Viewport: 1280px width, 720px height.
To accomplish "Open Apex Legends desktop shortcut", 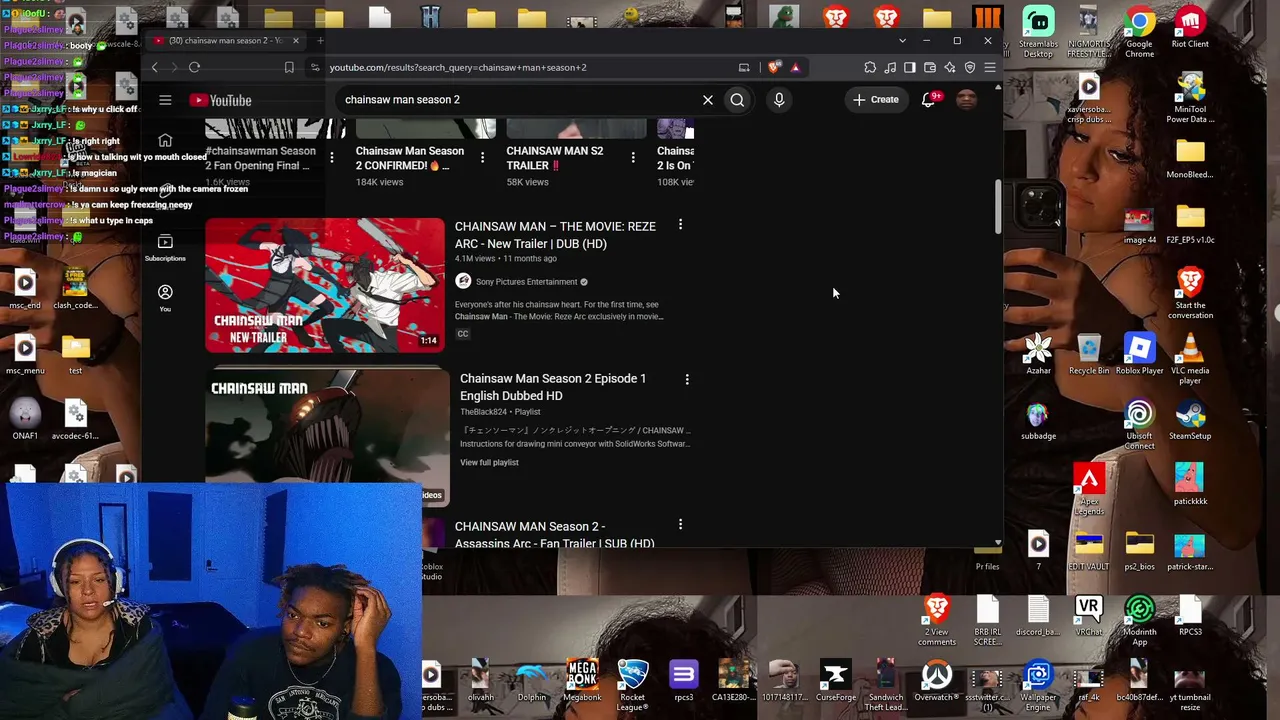I will [x=1089, y=490].
